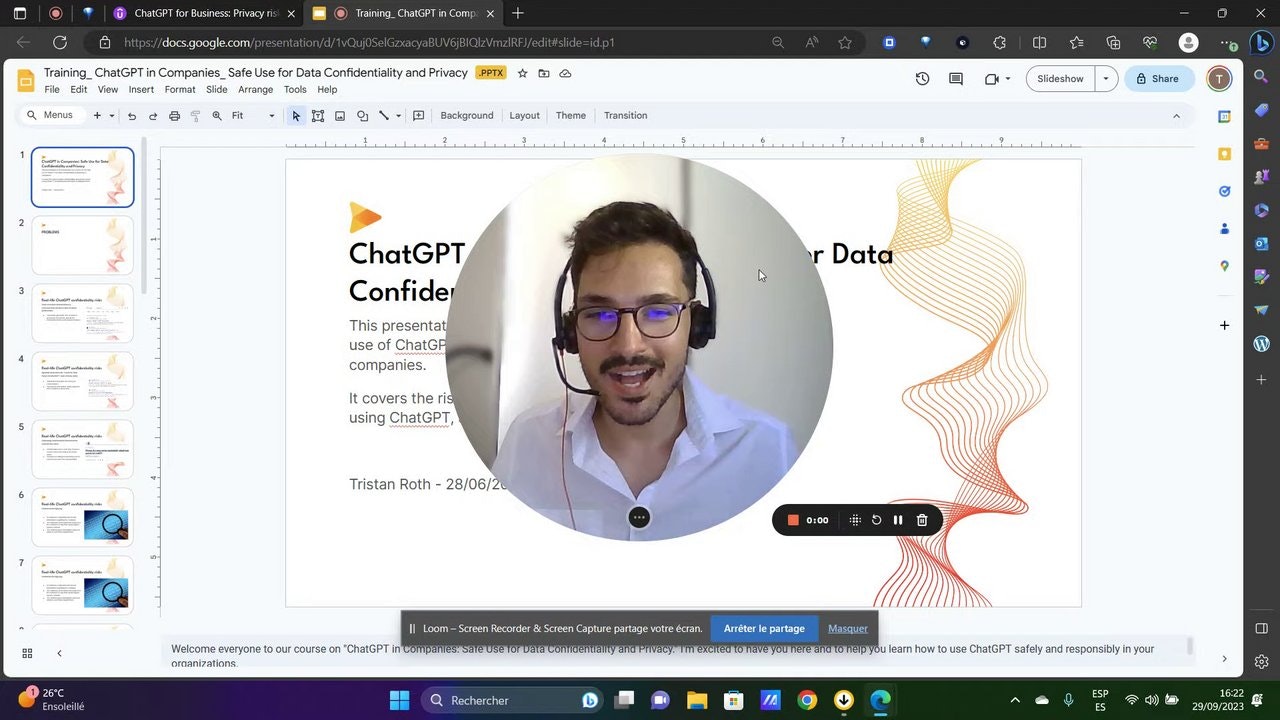Collapse the toolbar with the hide-menus chevron
This screenshot has height=720, width=1280.
[x=1176, y=115]
